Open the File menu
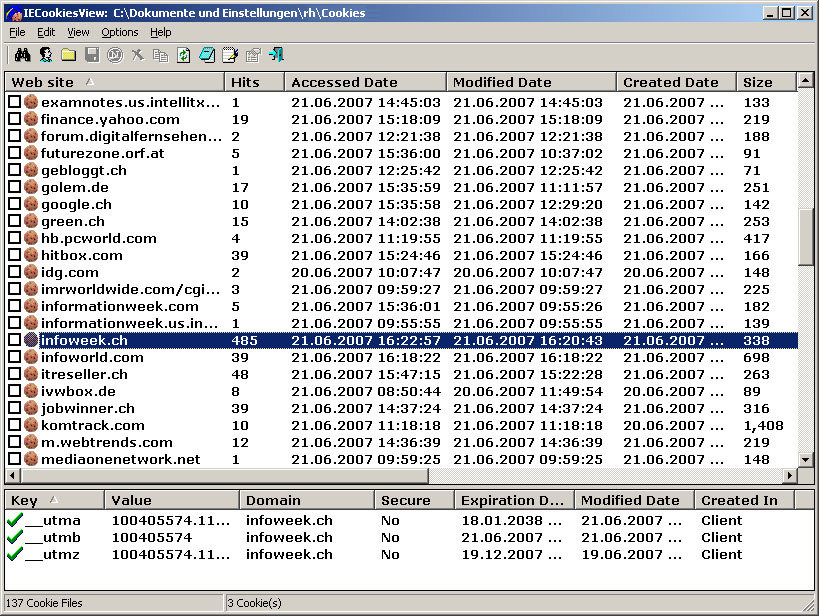Screen dimensions: 819x616 (x=17, y=32)
